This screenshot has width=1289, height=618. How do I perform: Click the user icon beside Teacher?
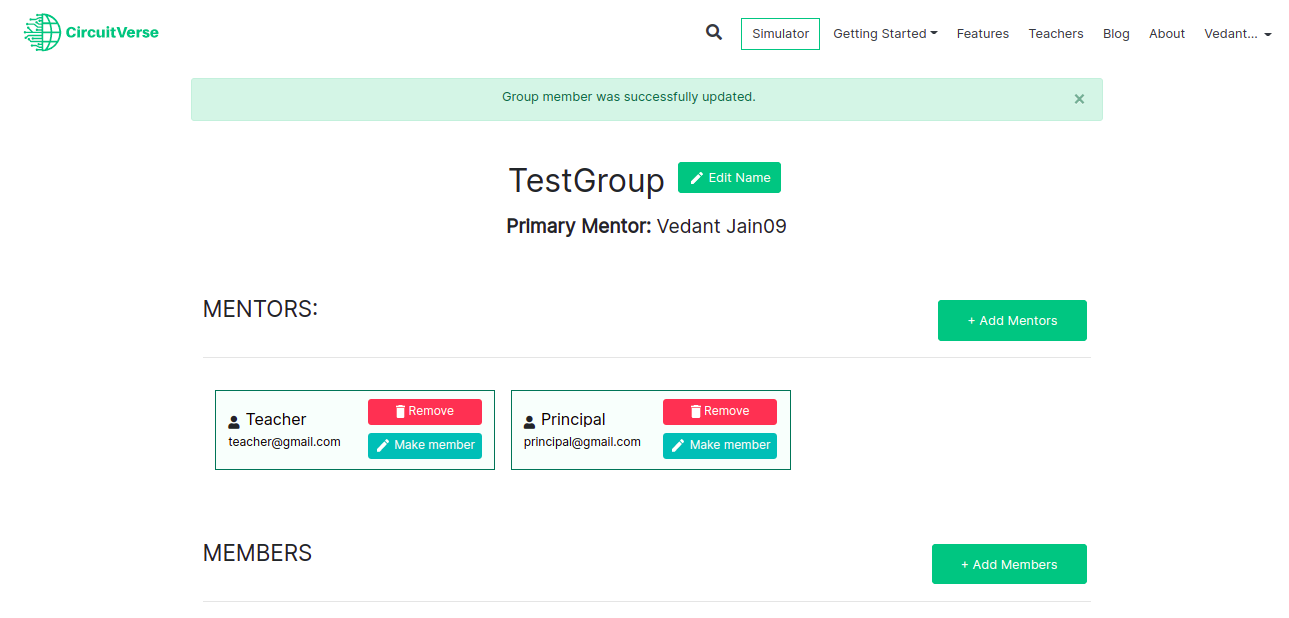234,422
